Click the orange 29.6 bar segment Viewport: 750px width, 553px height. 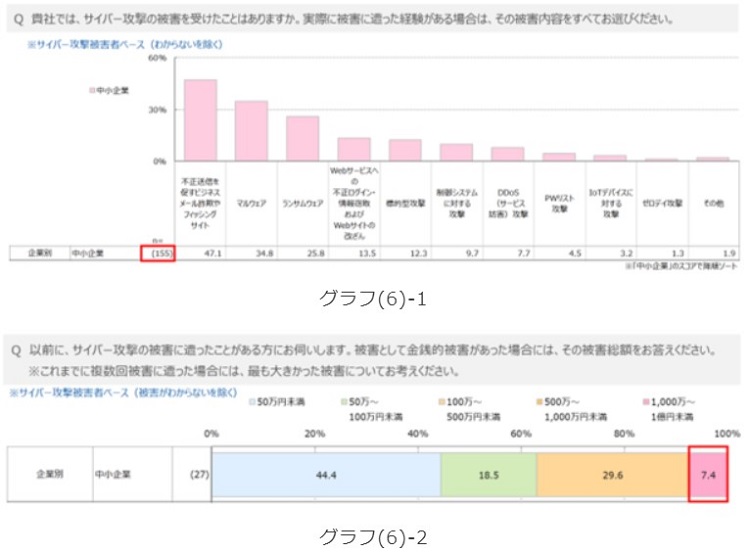pos(613,475)
